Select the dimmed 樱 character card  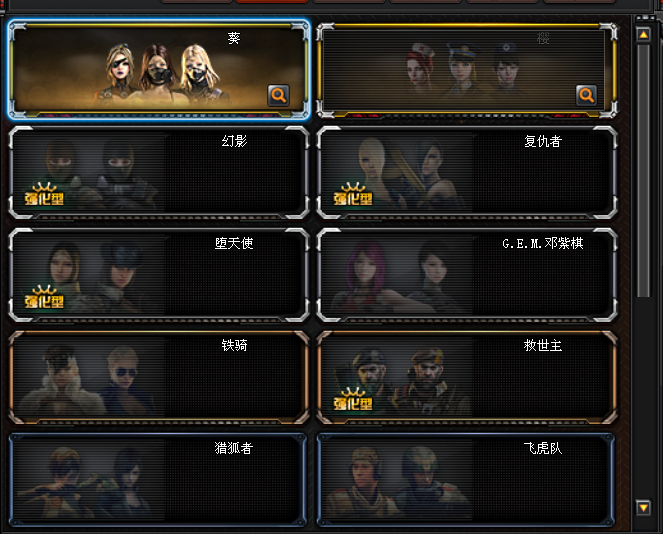467,70
